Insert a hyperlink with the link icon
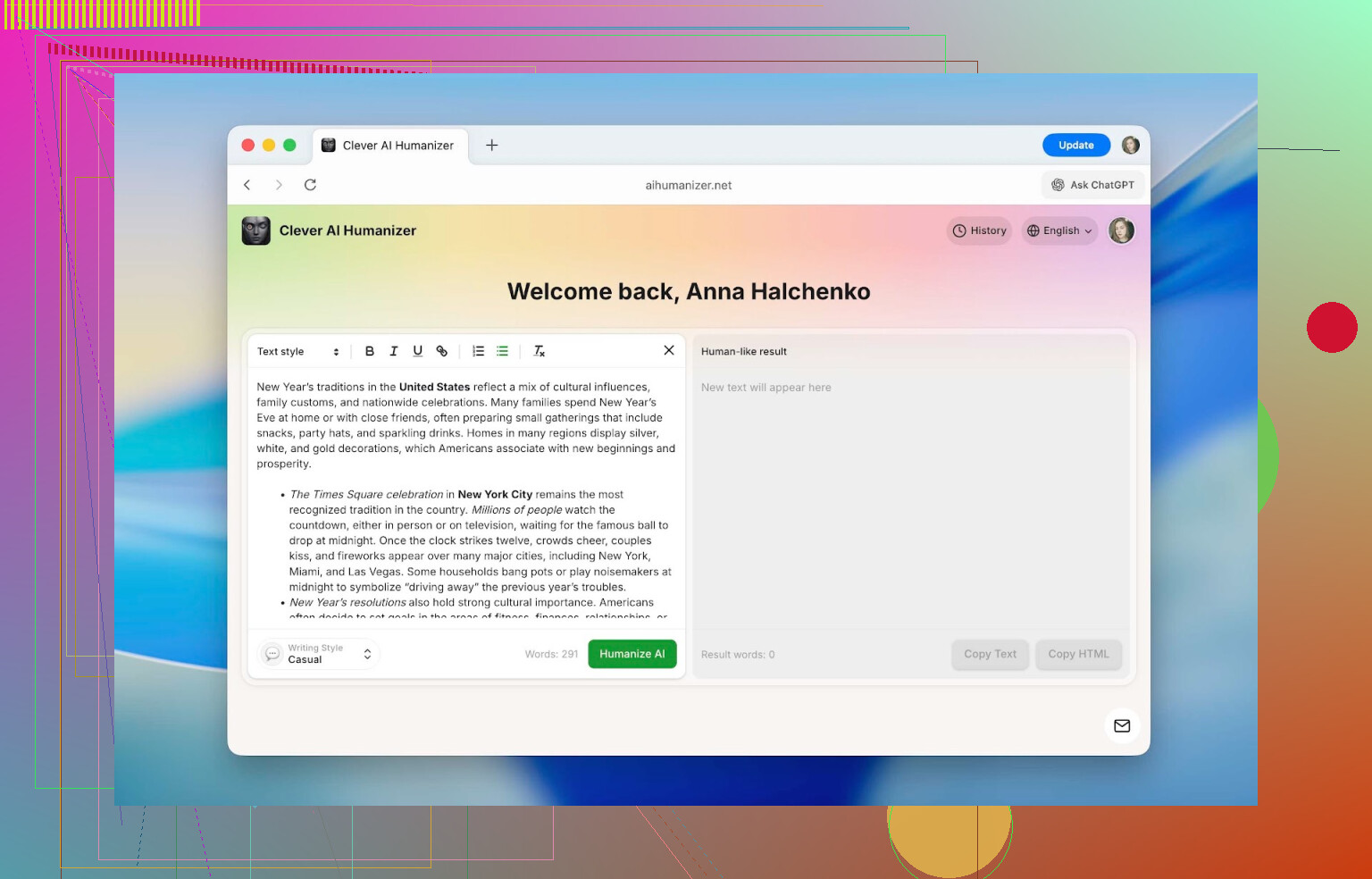Screen dimensions: 1372x879 tap(441, 351)
